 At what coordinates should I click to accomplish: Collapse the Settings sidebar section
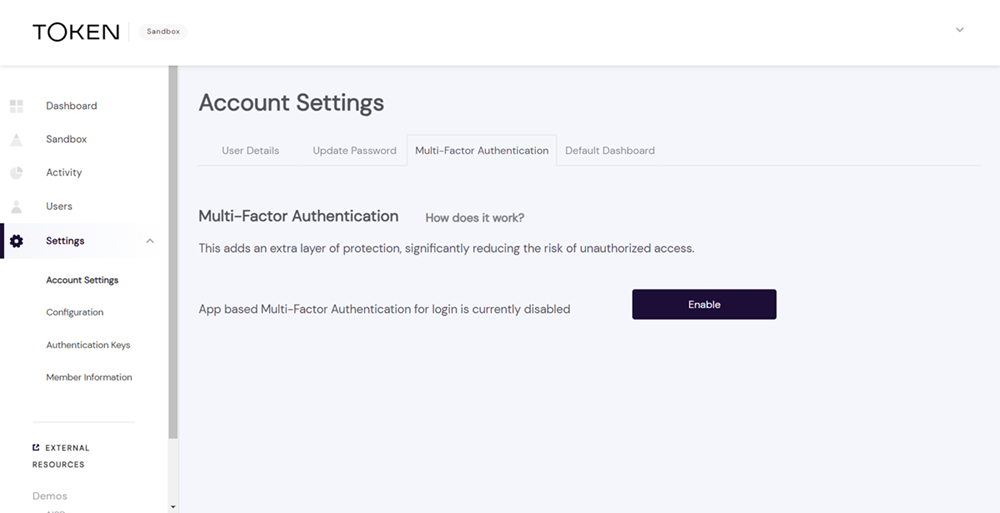point(150,241)
